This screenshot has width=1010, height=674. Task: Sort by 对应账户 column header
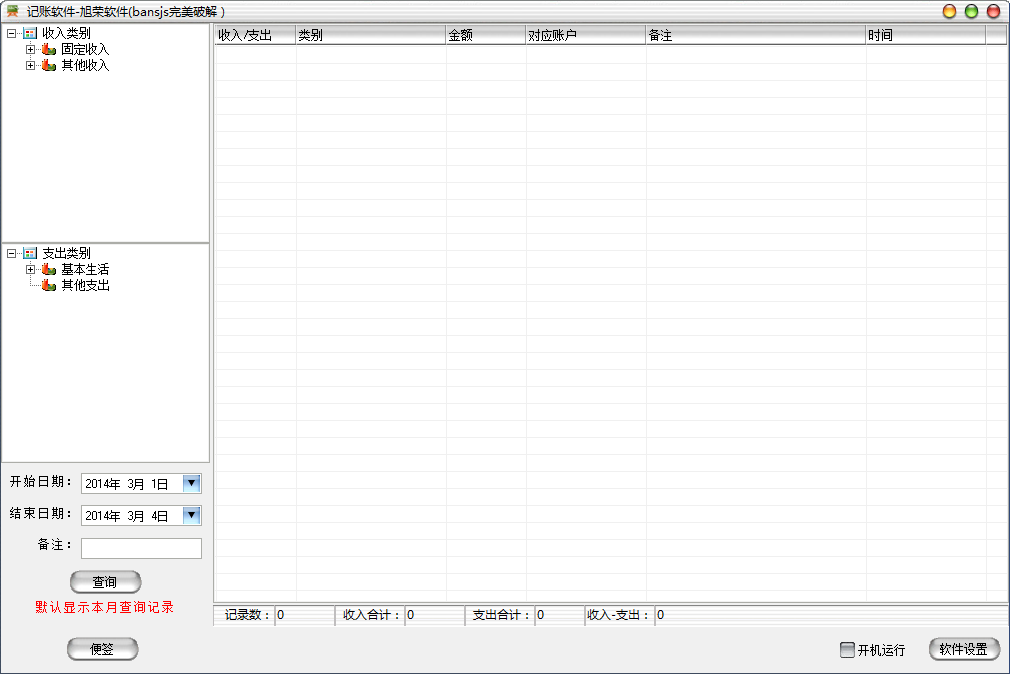586,35
